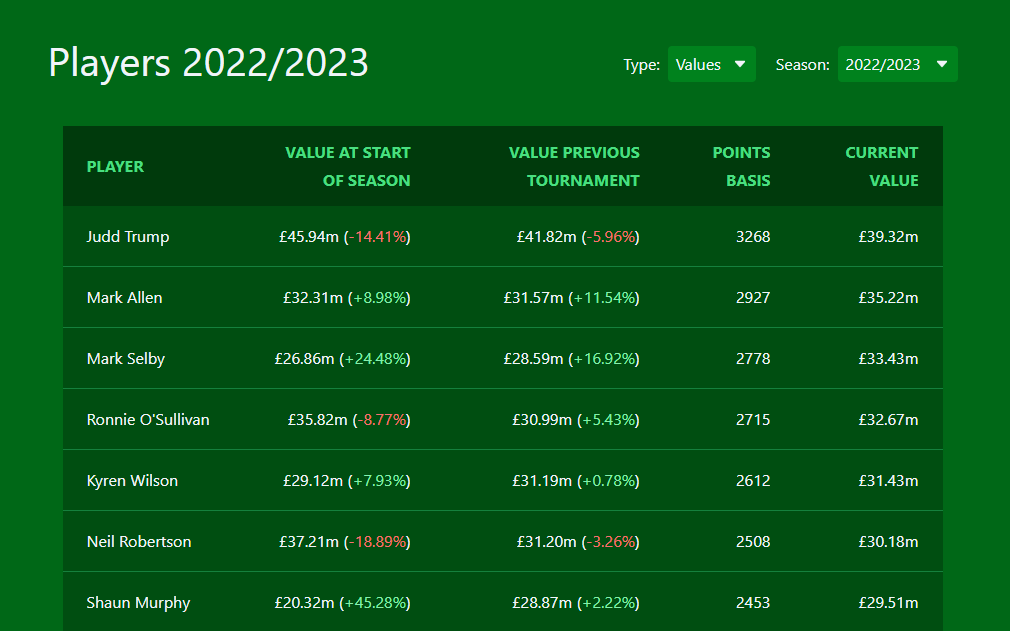Click points basis value 2612
Screen dimensions: 1010x631
tap(753, 481)
